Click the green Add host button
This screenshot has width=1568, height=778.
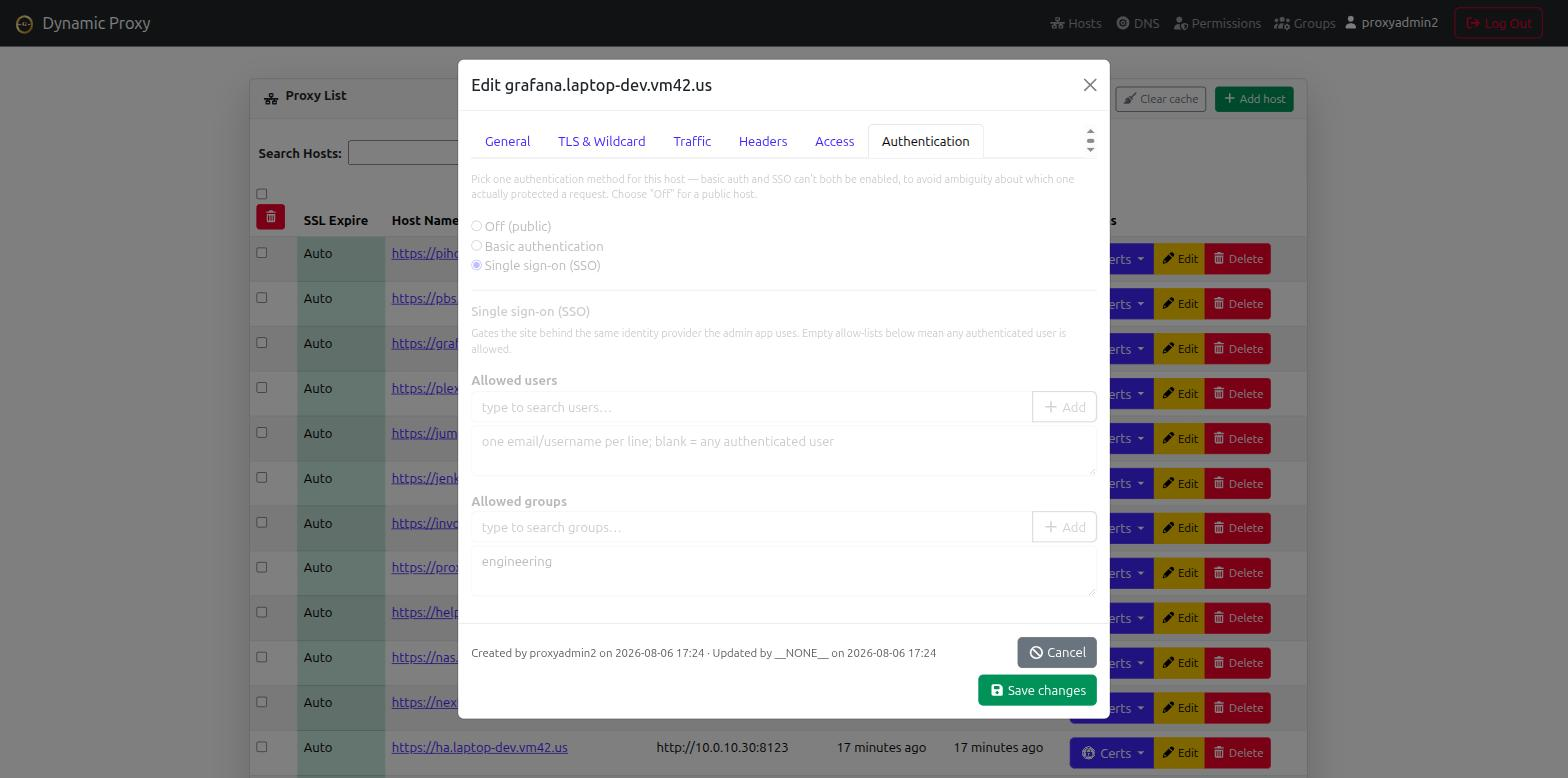click(1254, 99)
